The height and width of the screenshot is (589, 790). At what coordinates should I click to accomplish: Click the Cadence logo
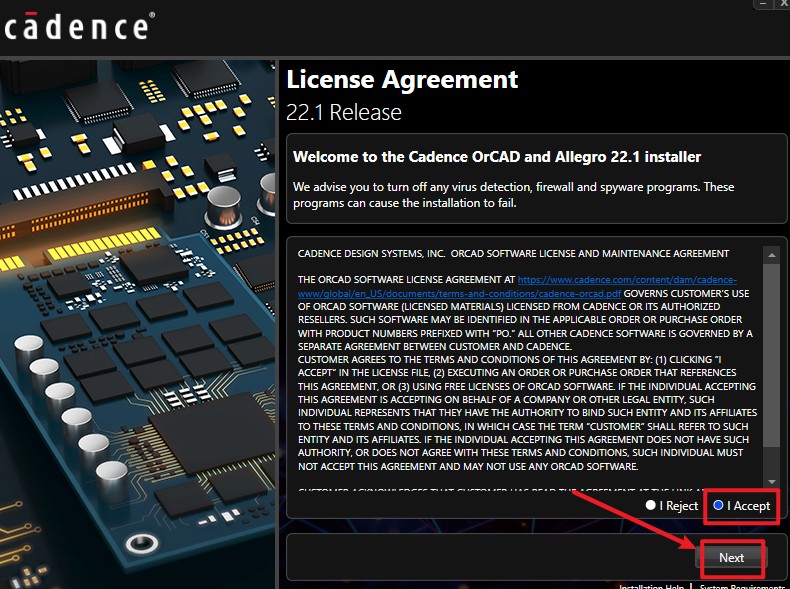[77, 25]
